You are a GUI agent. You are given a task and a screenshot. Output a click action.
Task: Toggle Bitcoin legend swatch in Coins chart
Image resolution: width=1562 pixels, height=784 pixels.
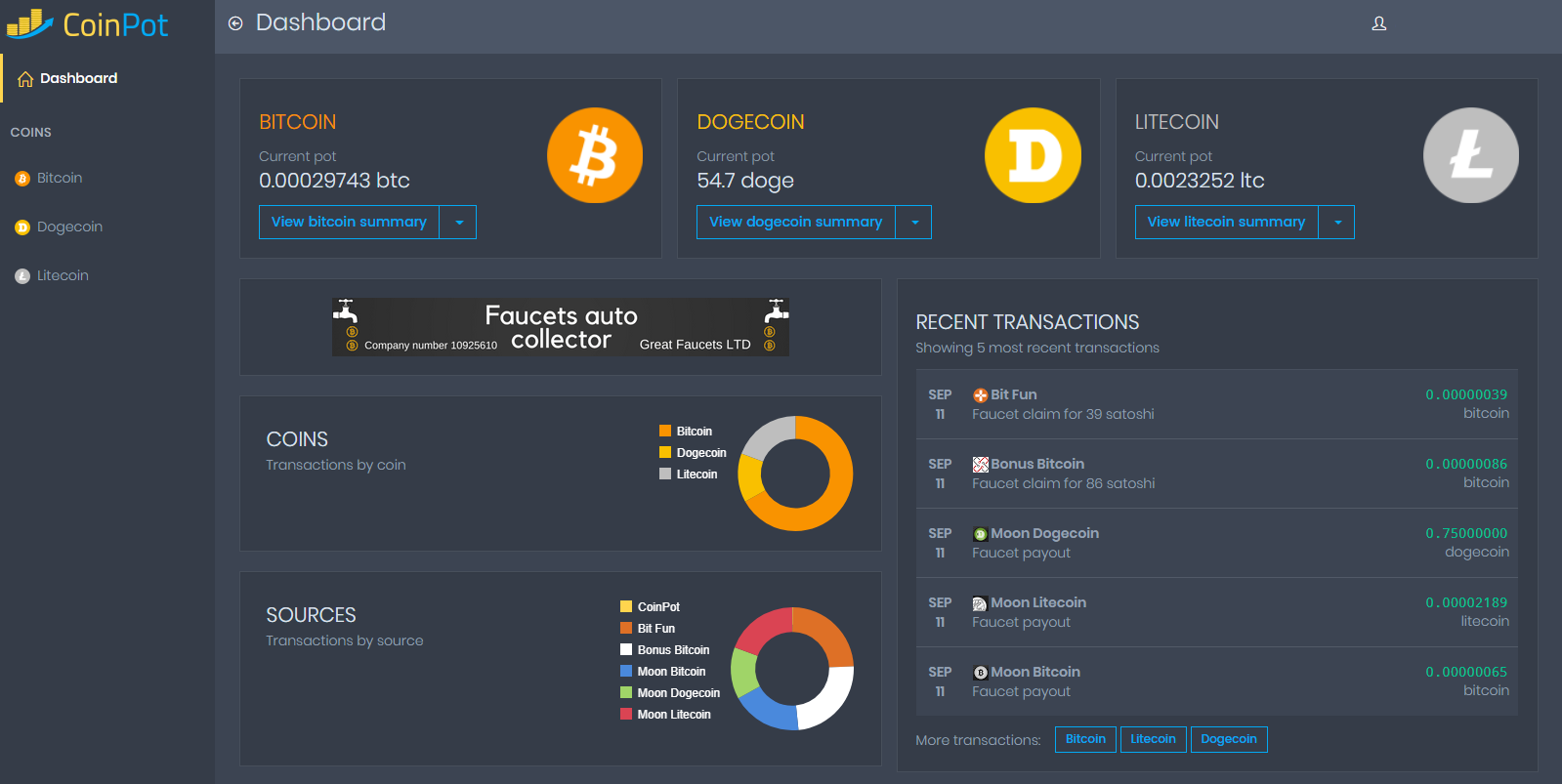coord(665,431)
